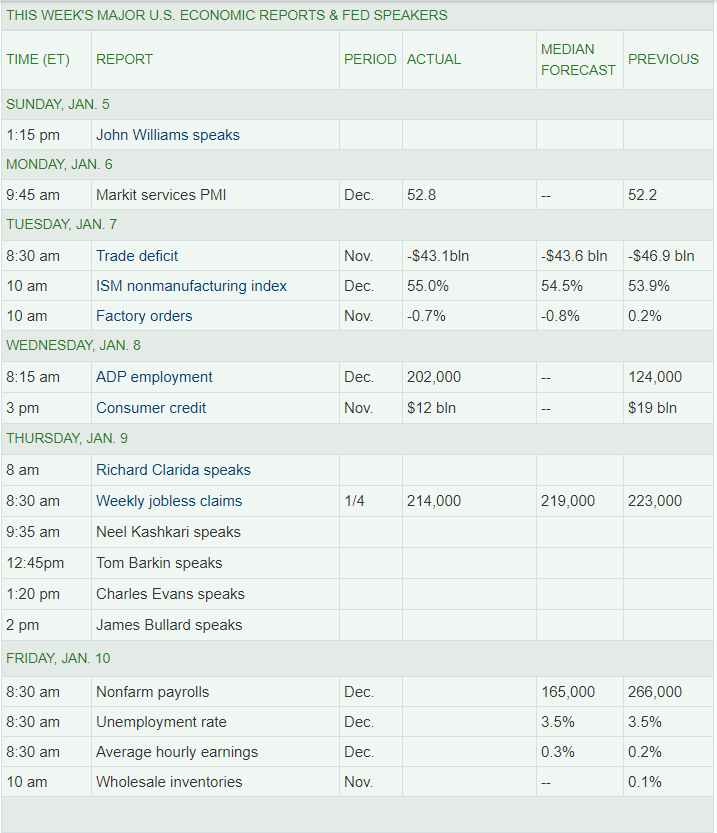Open Richard Clarida speaks link
The width and height of the screenshot is (717, 833).
[173, 470]
